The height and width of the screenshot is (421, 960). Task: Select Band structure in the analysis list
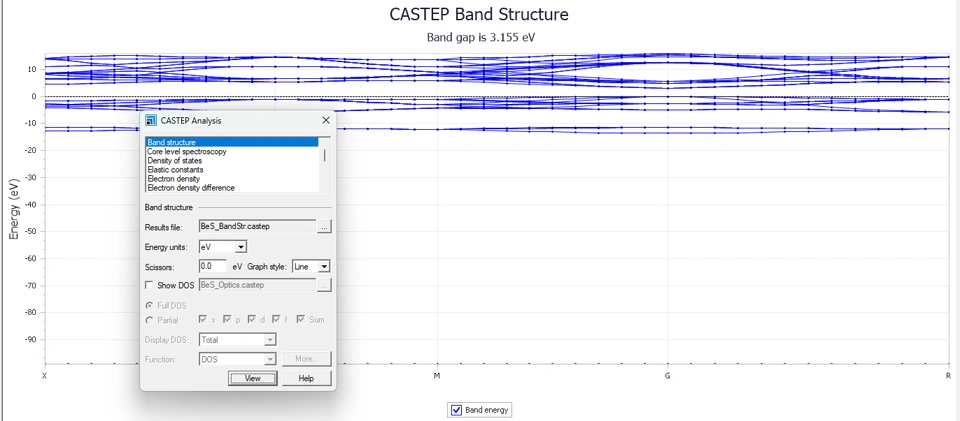click(x=171, y=143)
